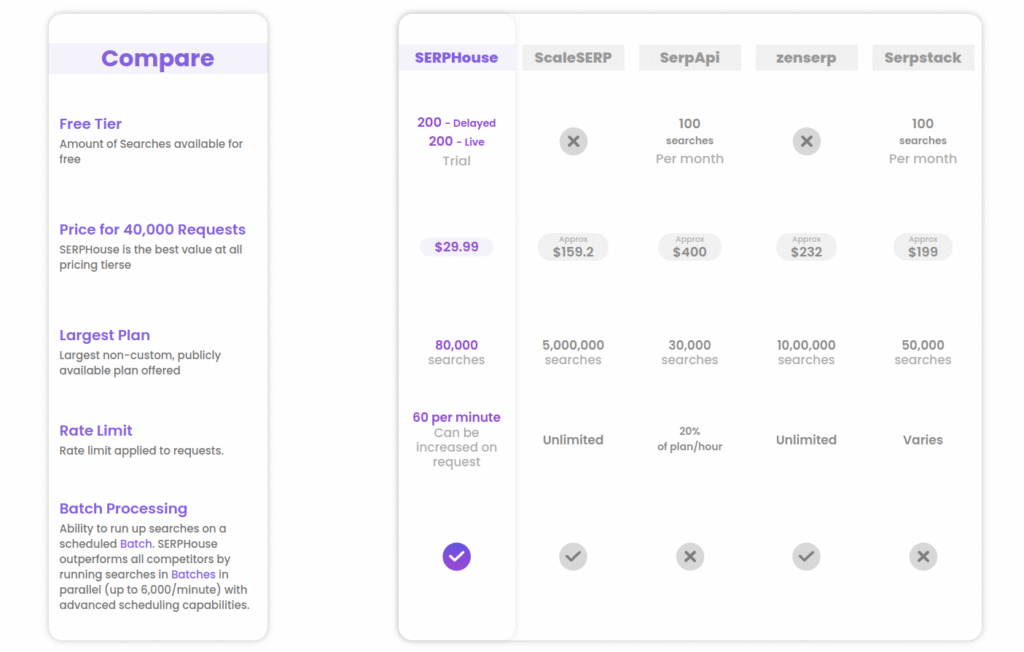The image size is (1024, 652).
Task: Click the purple SERPHouse batch processing checkmark
Action: coord(456,556)
